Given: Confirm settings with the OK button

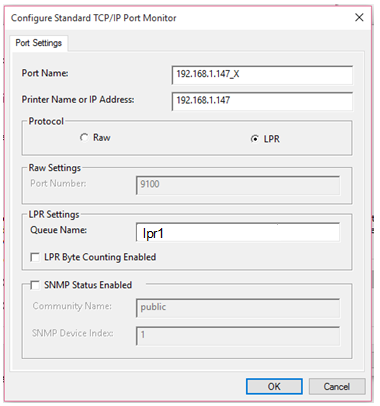Looking at the screenshot, I should click(x=274, y=387).
